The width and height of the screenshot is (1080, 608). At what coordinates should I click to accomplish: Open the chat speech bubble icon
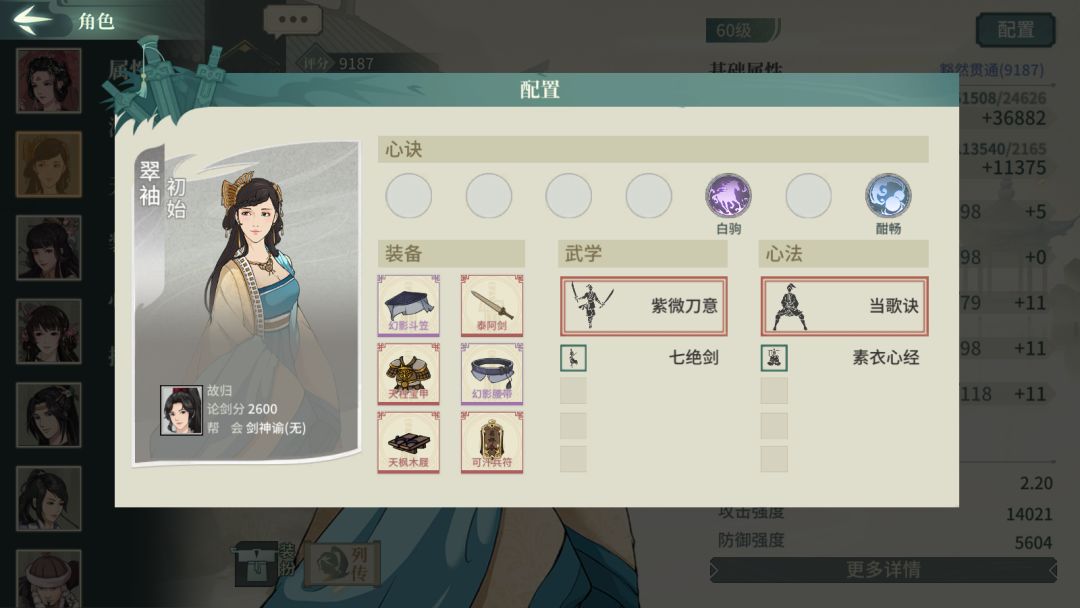pyautogui.click(x=293, y=21)
